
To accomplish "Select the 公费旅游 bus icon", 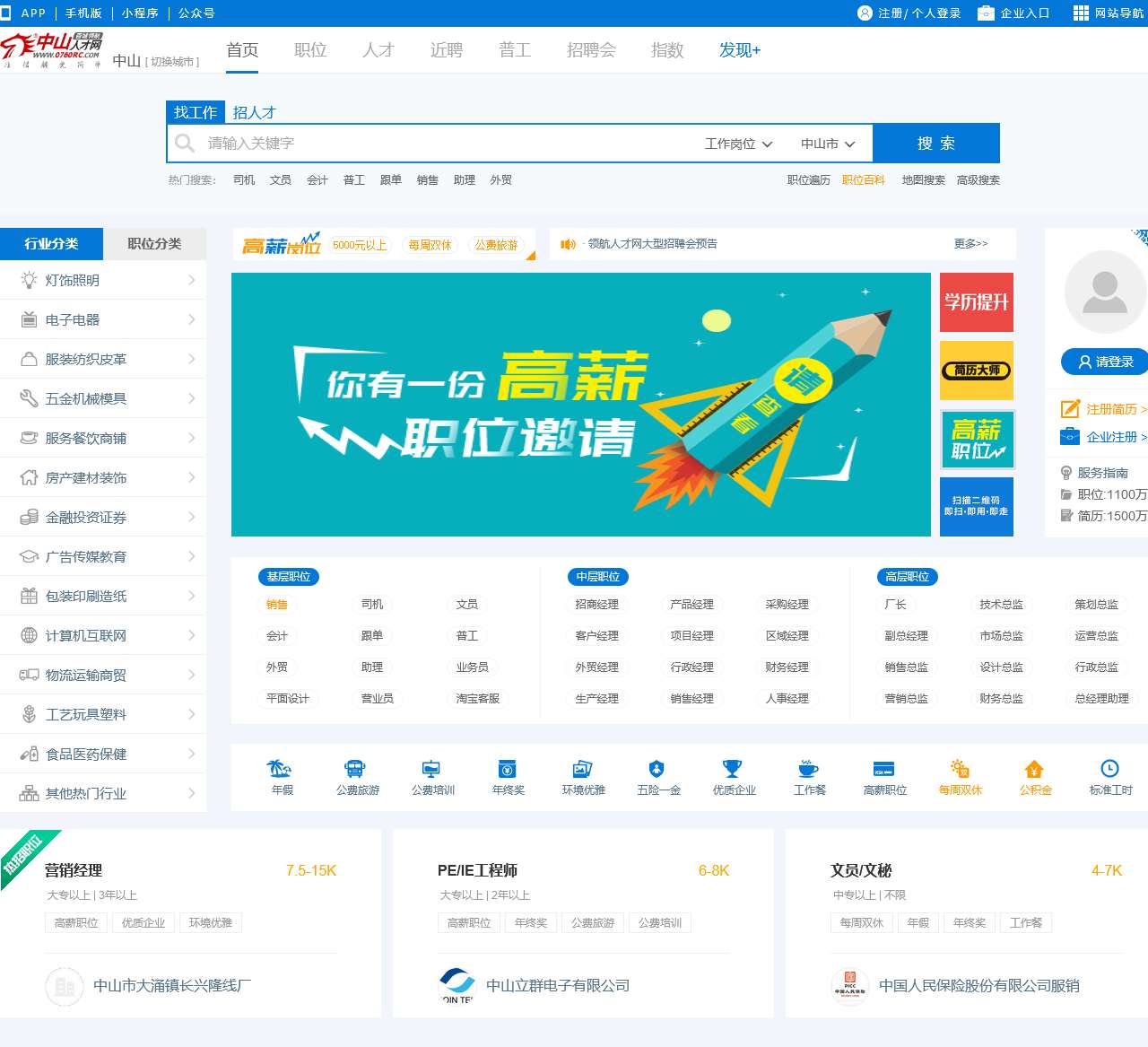I will coord(356,769).
